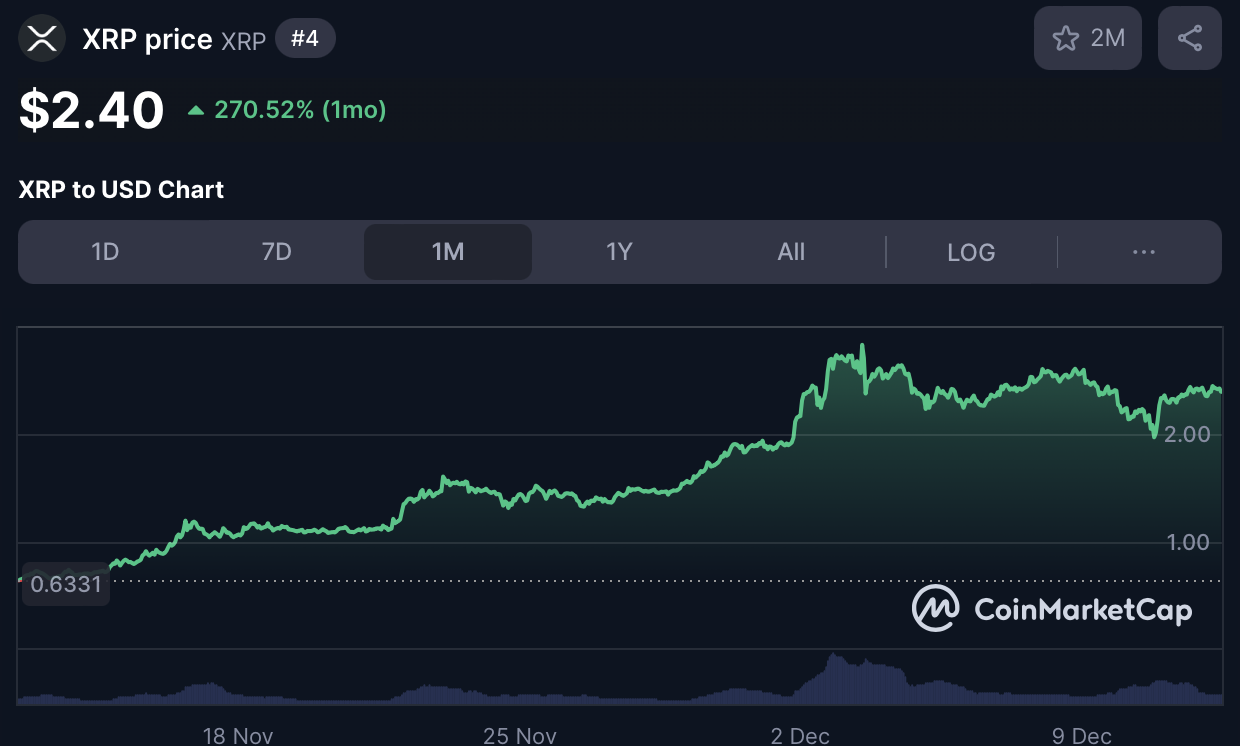
Task: Click the 1.00 y-axis label
Action: (x=1188, y=543)
